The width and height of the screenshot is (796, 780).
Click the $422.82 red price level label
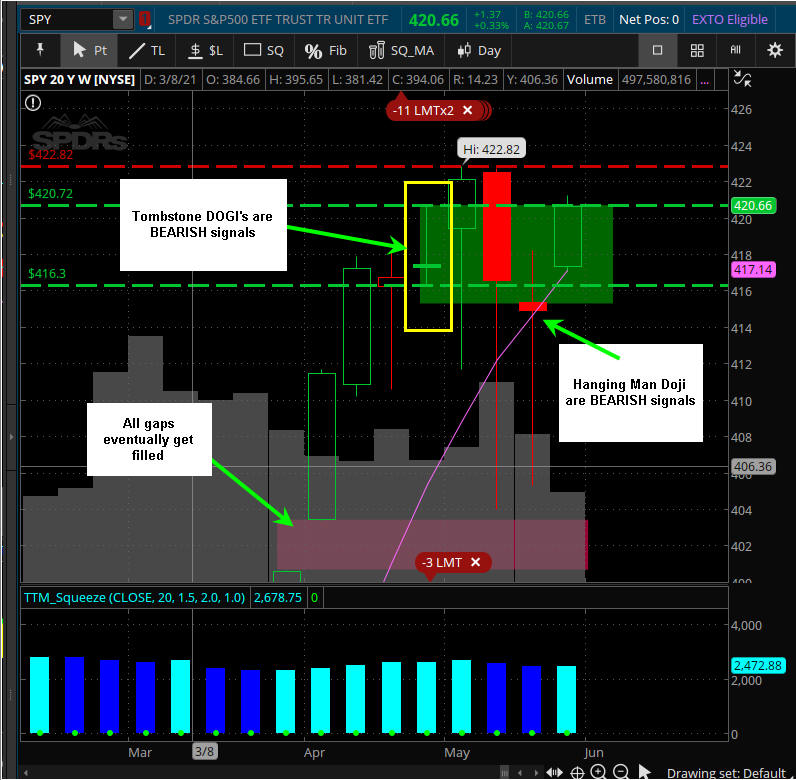click(x=50, y=154)
